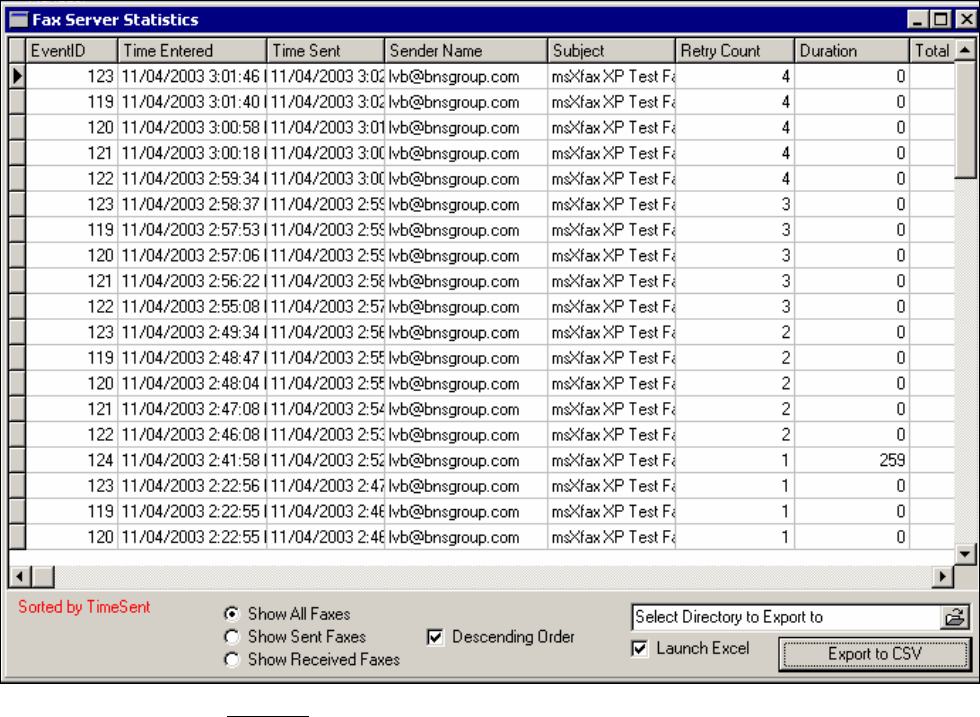Click the Select Directory to Export to field

(786, 618)
